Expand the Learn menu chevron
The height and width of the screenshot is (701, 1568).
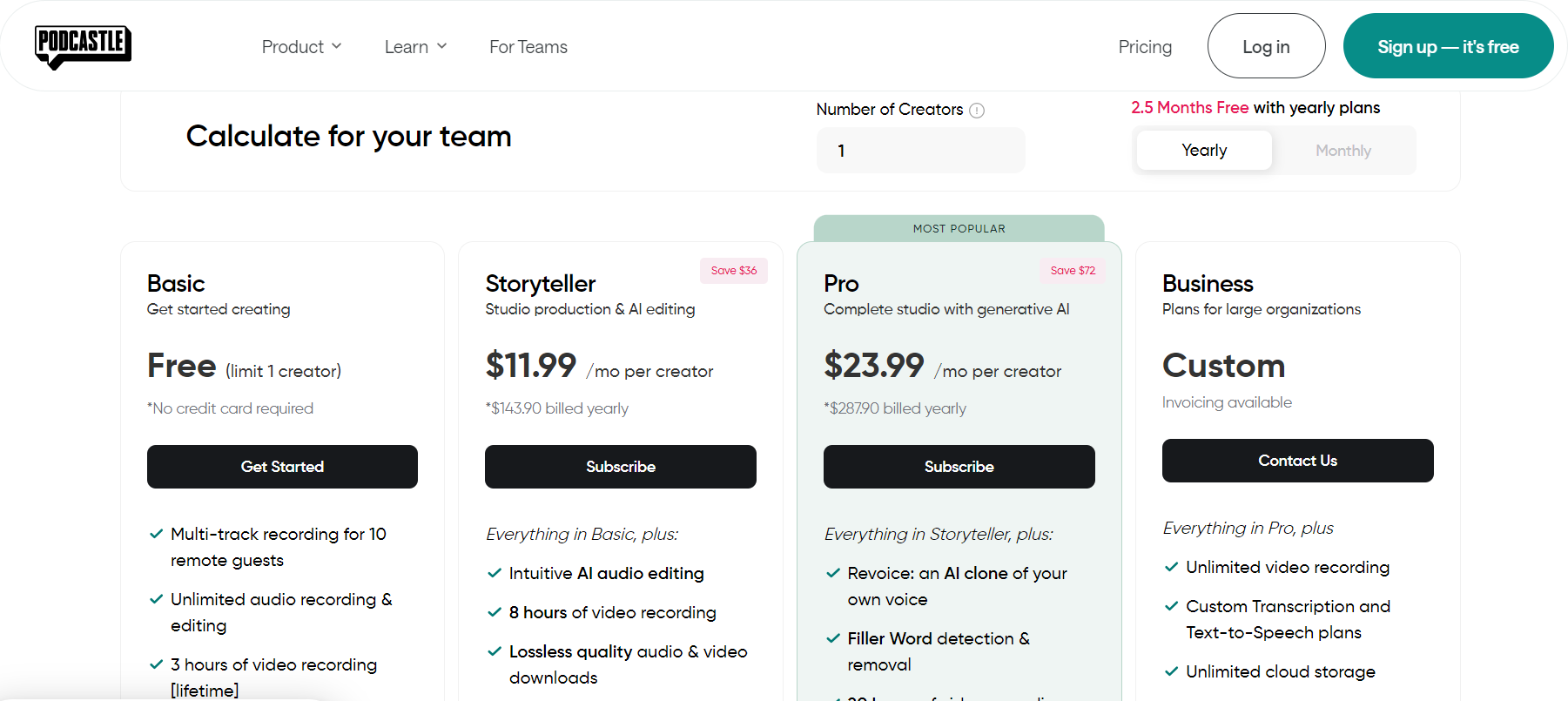[x=442, y=46]
